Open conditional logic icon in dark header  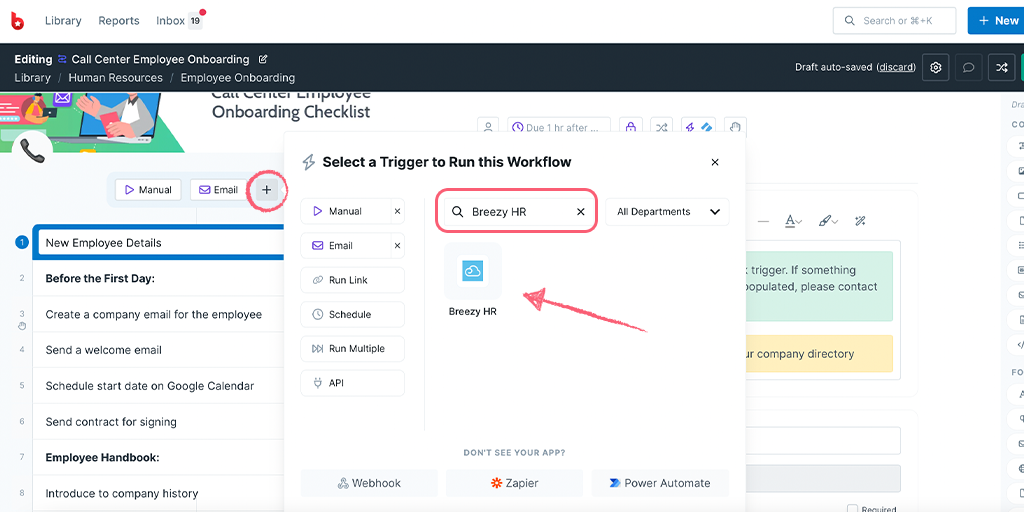(x=1001, y=67)
